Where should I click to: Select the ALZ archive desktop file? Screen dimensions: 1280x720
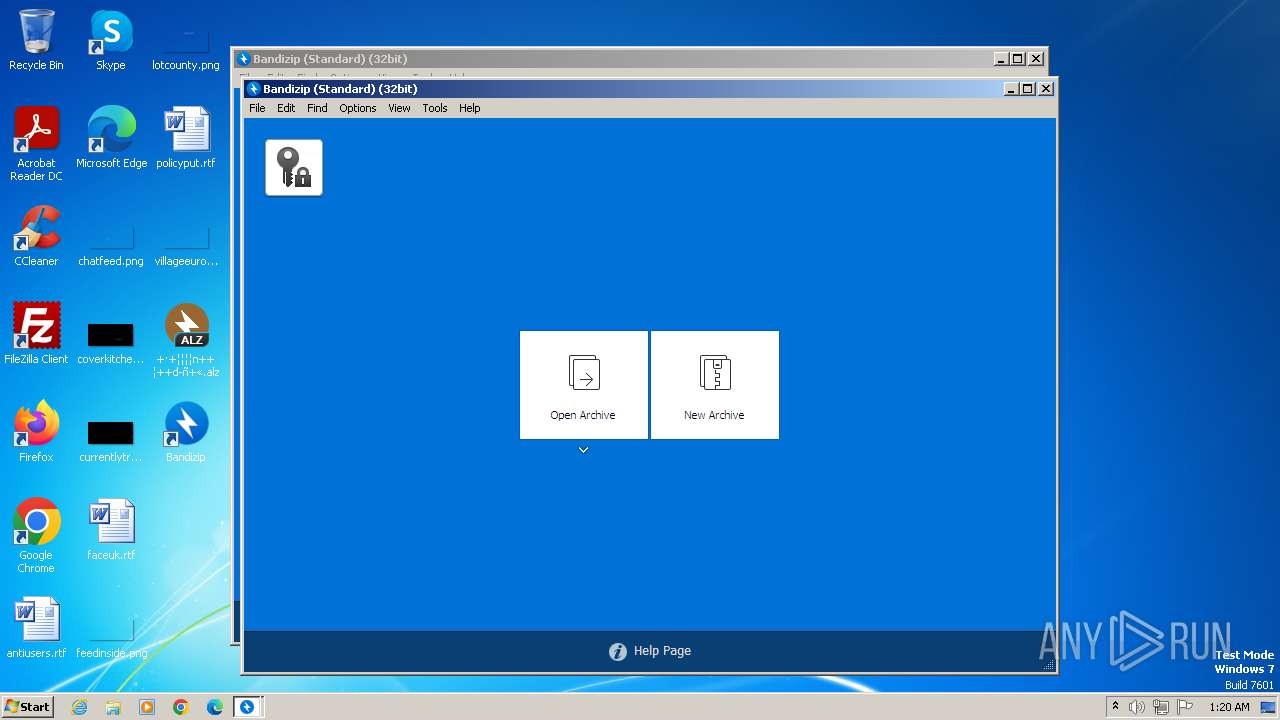186,341
